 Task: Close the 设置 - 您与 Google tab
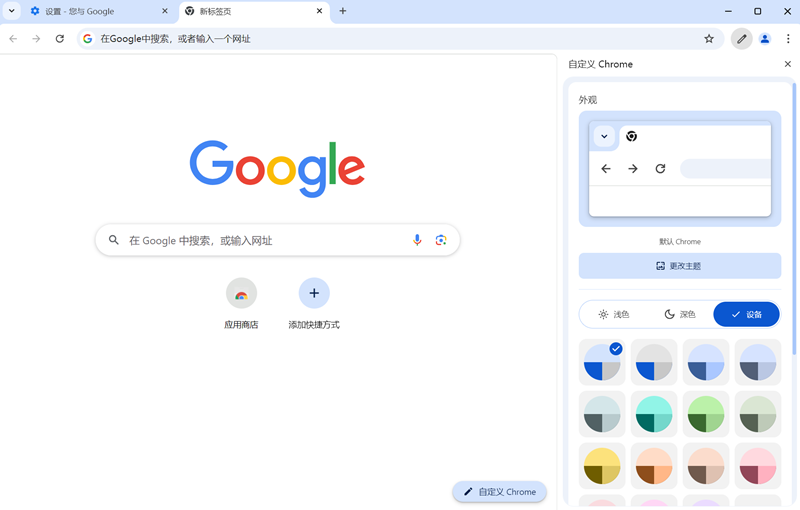165,11
